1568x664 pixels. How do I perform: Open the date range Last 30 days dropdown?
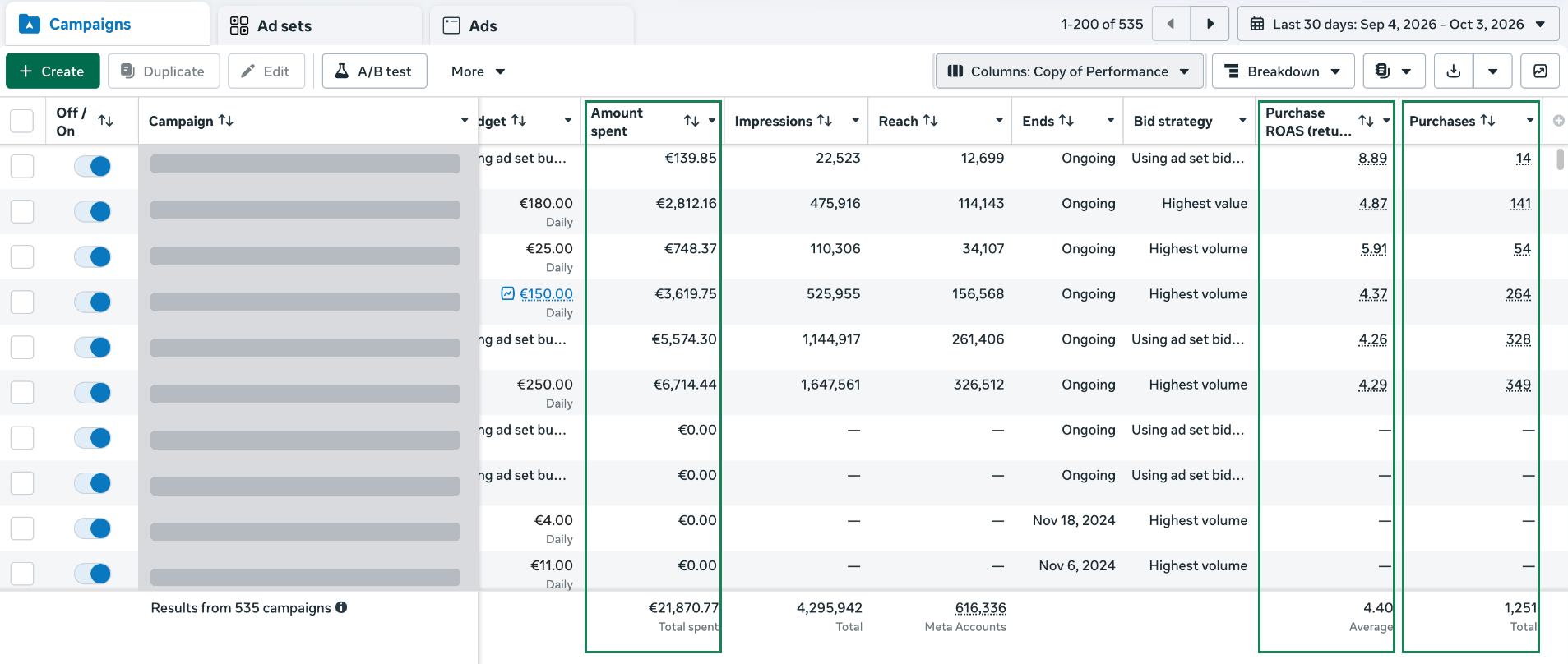pyautogui.click(x=1399, y=24)
